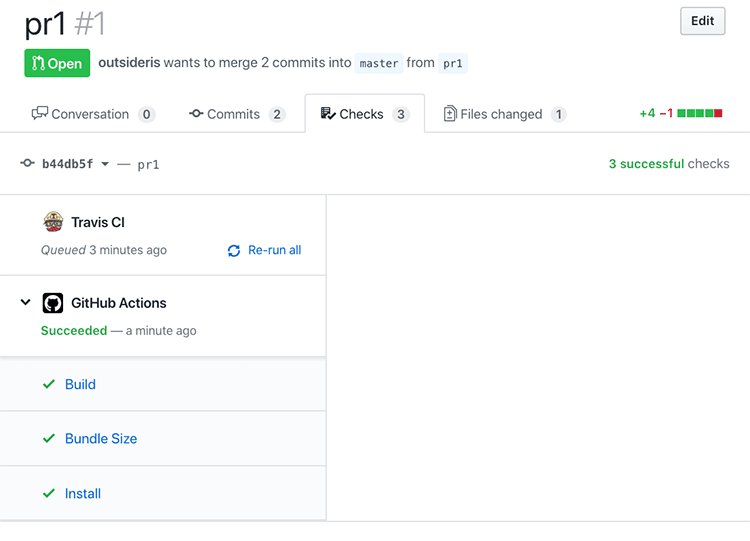This screenshot has width=750, height=541.
Task: Click the 'Succeeded' status text
Action: click(74, 331)
